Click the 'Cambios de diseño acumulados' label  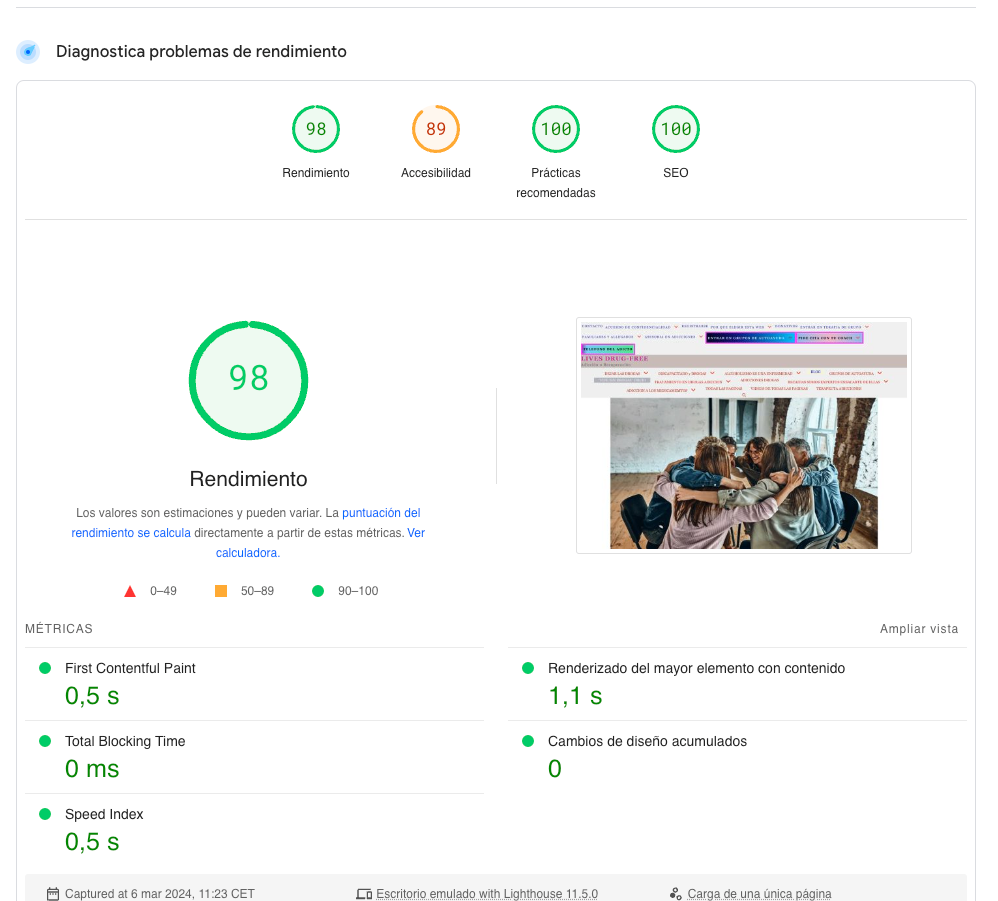647,741
